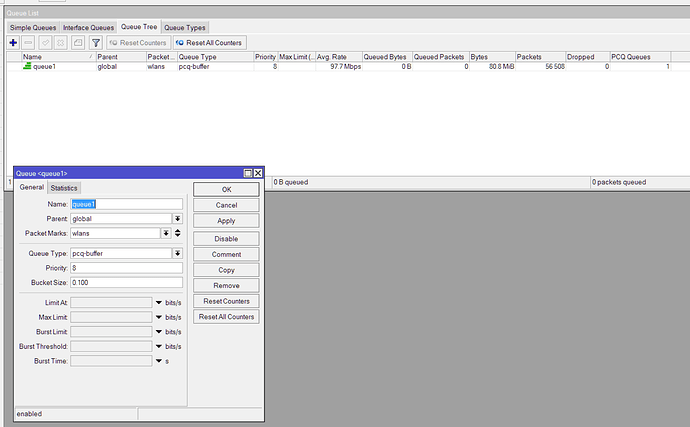Click the disable cross toolbar icon

click(61, 43)
